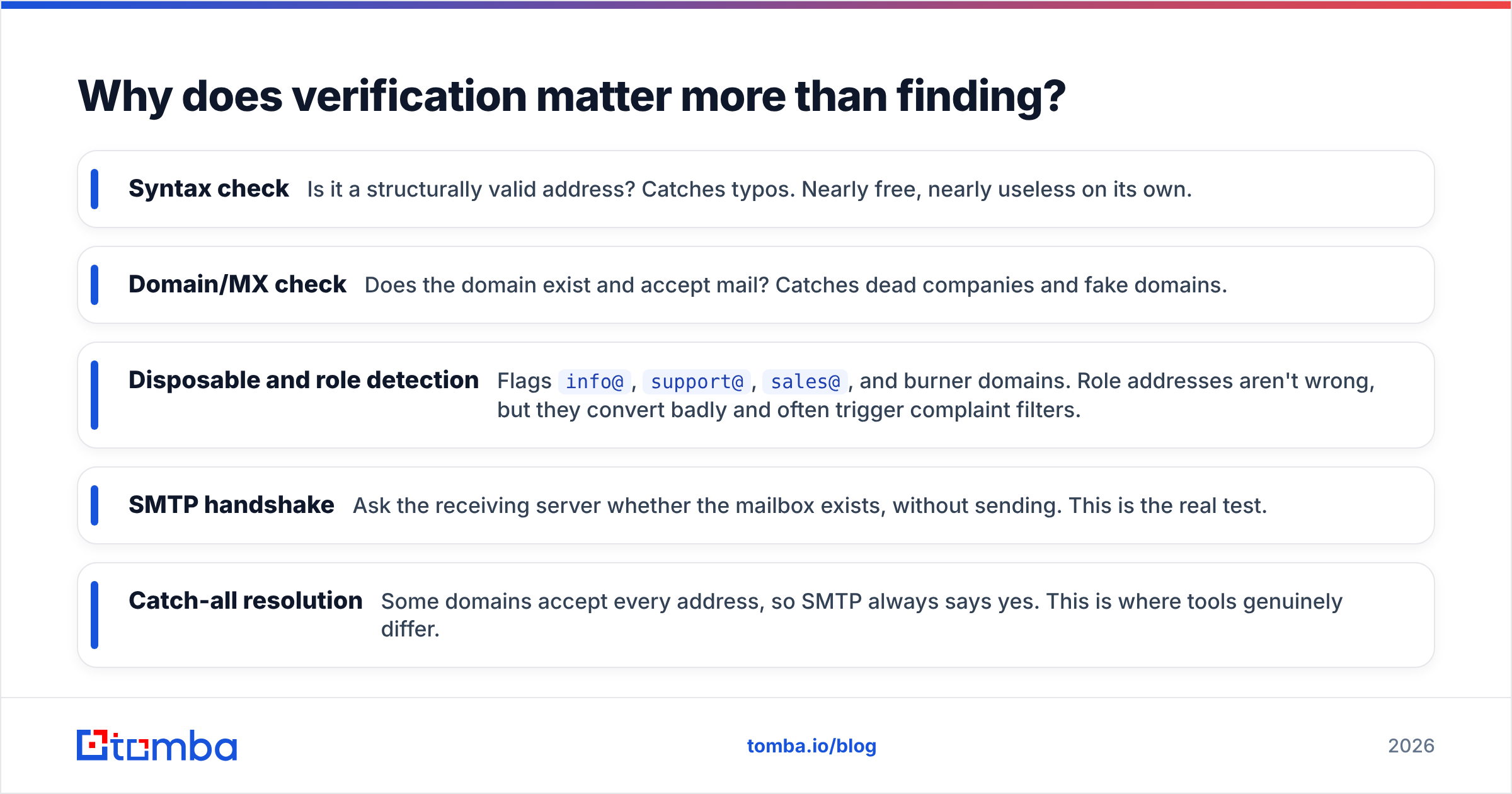Click the info@ code tag
Viewport: 1512px width, 794px height.
[595, 381]
